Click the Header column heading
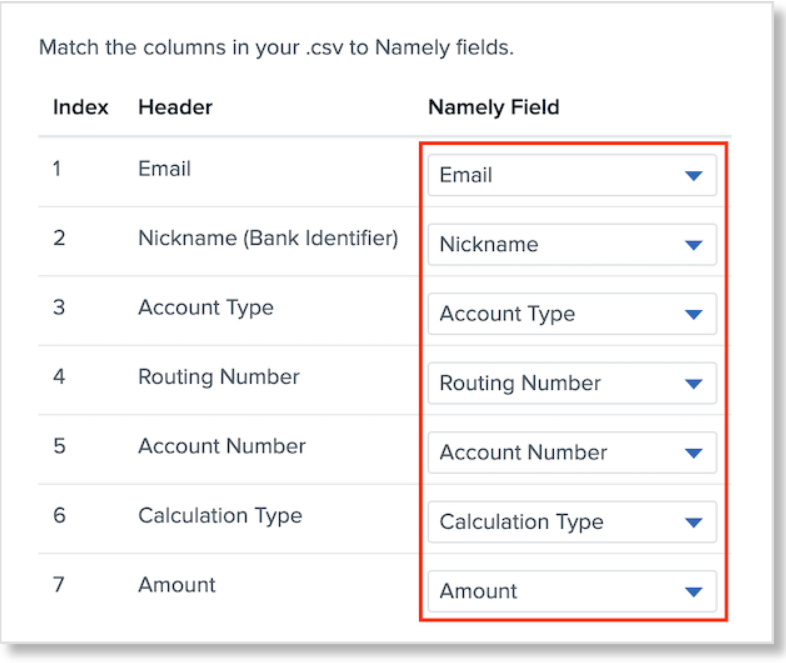This screenshot has height=663, width=786. (175, 107)
